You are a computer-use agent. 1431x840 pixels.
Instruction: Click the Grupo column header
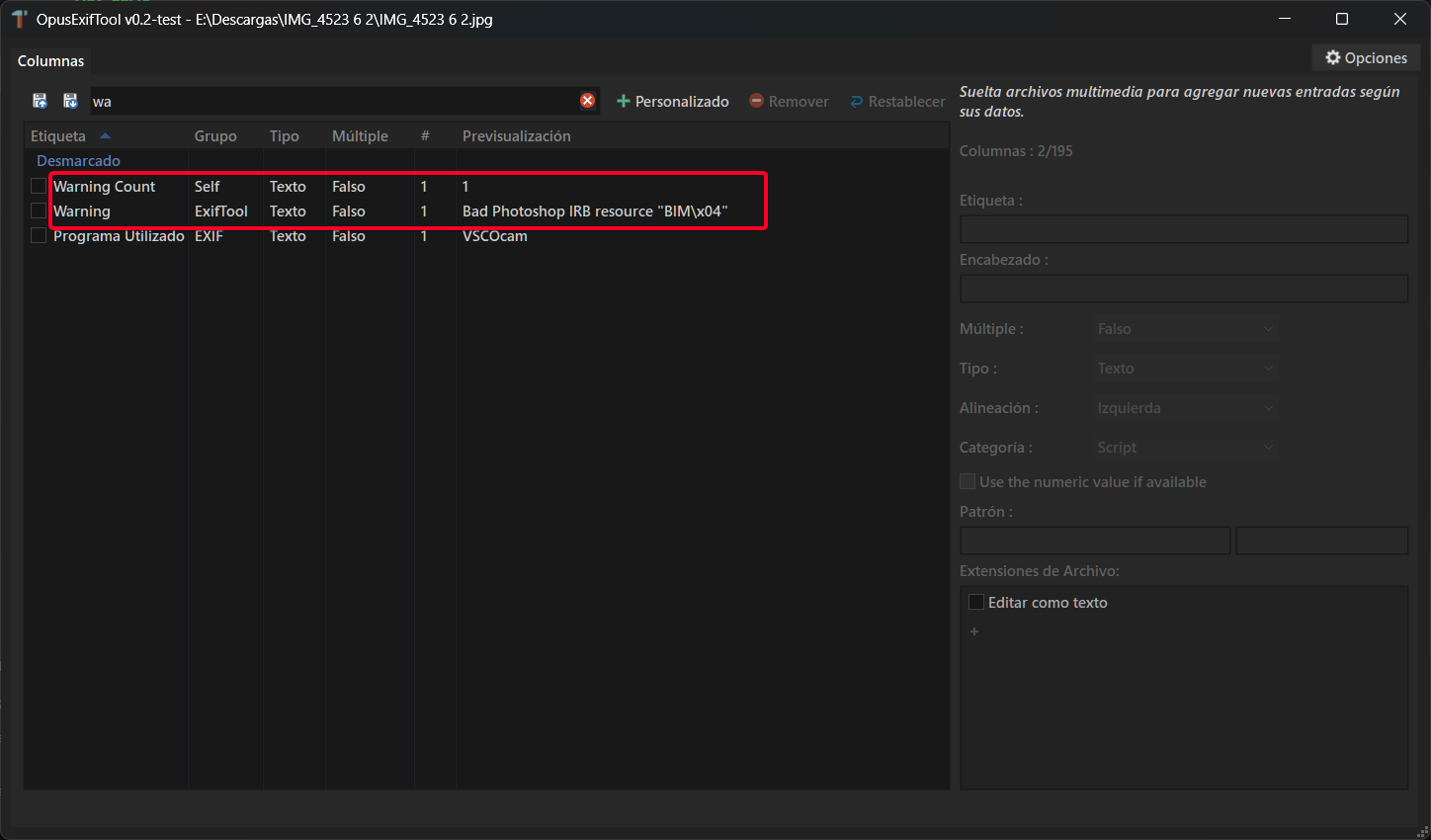click(x=215, y=136)
